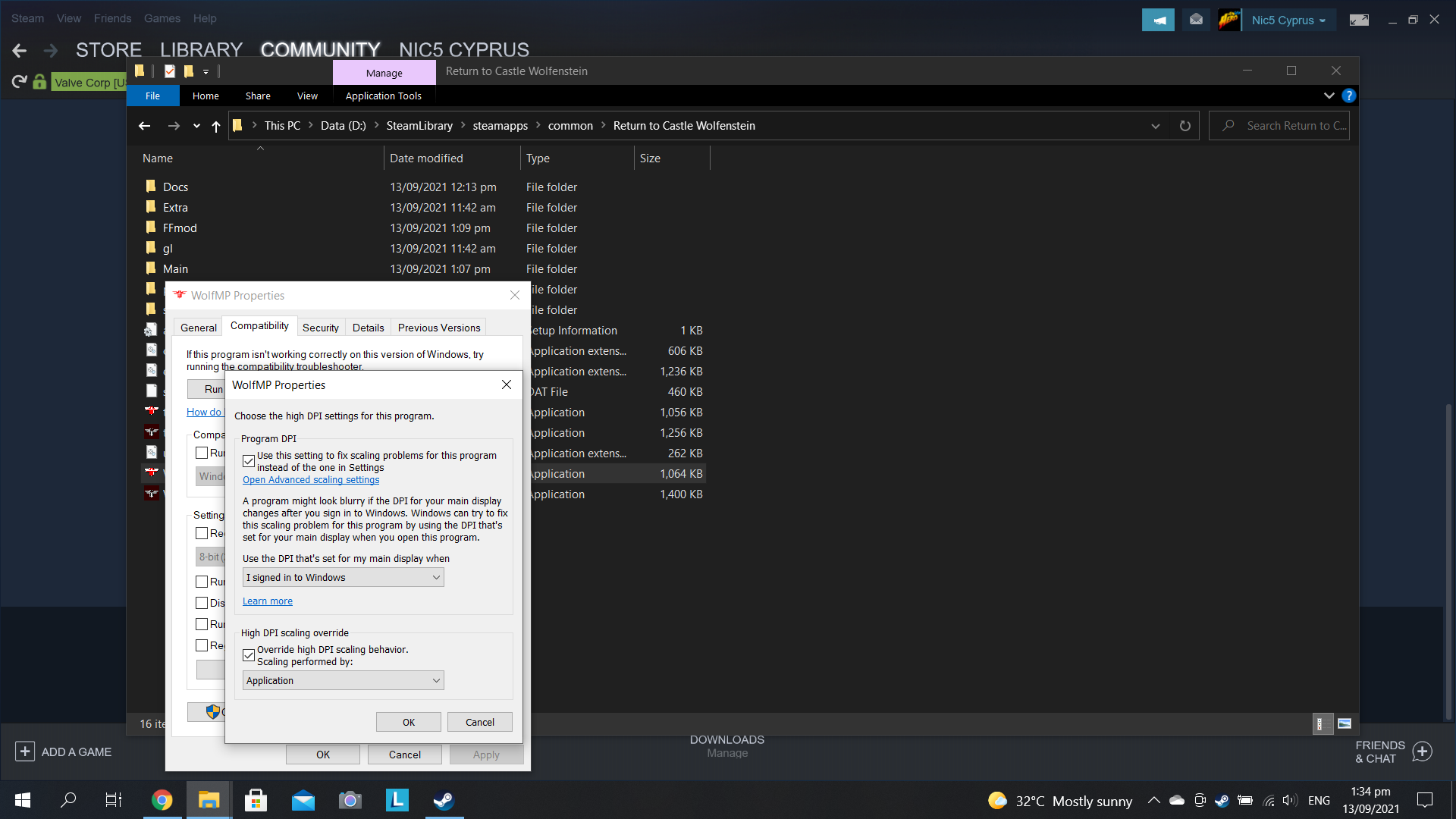Click the Steam window vertical scrollbar

point(1448,561)
